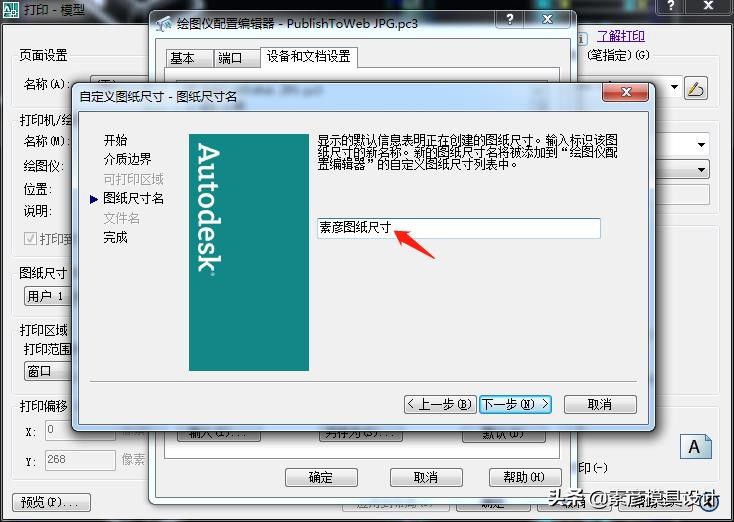Click the plotter editor title bar icon
Image resolution: width=734 pixels, height=522 pixels.
[164, 23]
